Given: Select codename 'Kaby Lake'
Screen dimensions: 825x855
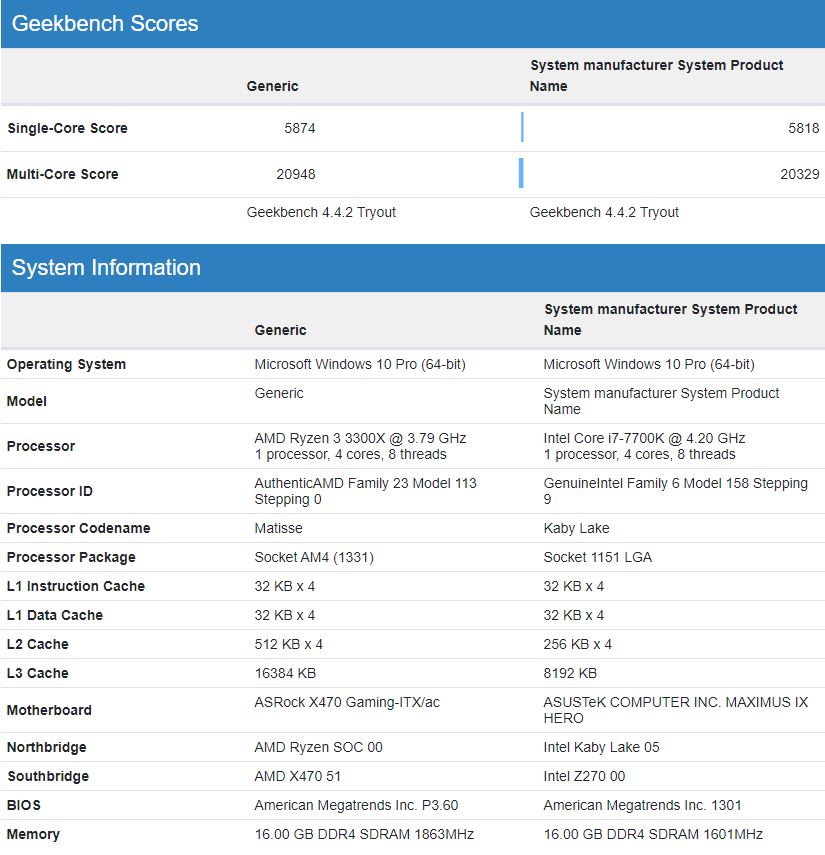Looking at the screenshot, I should click(x=576, y=528).
